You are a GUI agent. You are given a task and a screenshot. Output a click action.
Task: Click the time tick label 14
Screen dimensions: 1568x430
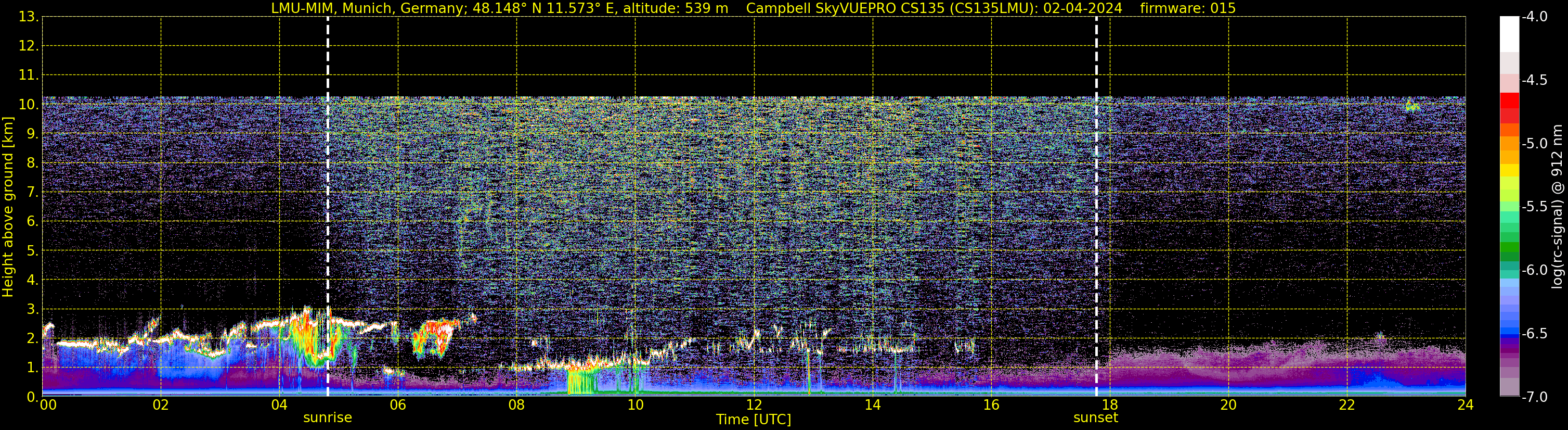pos(872,405)
